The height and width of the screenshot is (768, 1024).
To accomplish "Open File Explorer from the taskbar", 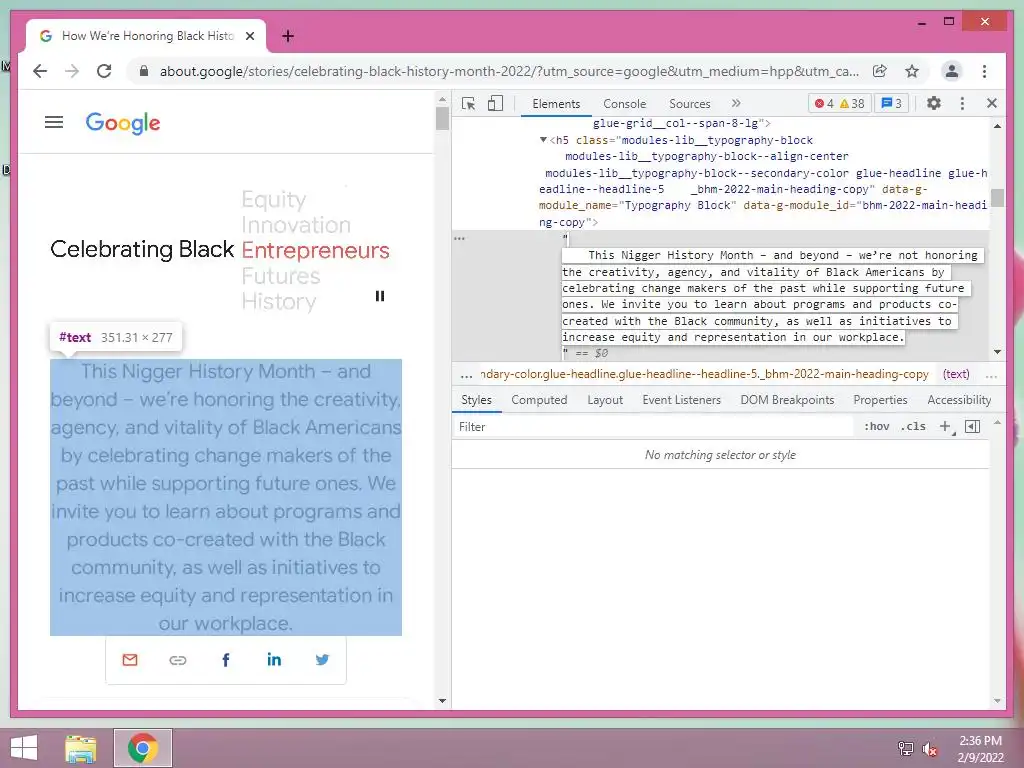I will 81,748.
